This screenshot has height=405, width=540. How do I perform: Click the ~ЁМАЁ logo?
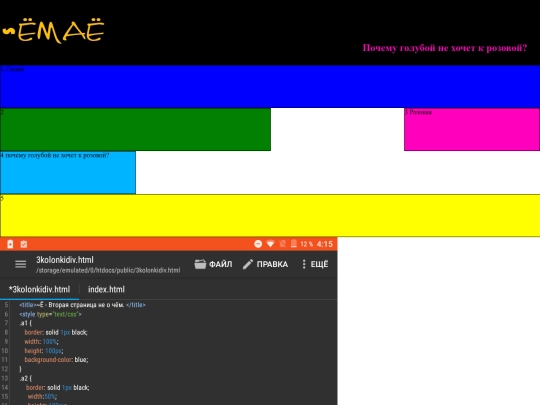tap(53, 31)
